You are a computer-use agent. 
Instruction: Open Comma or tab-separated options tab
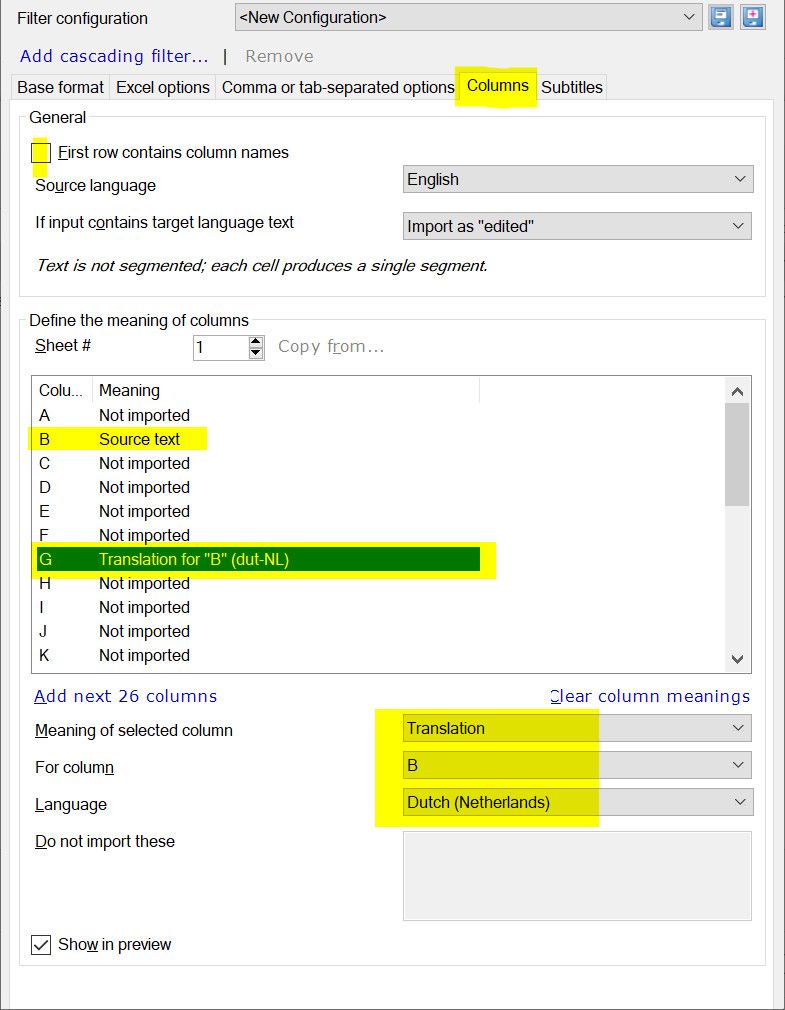pos(337,88)
